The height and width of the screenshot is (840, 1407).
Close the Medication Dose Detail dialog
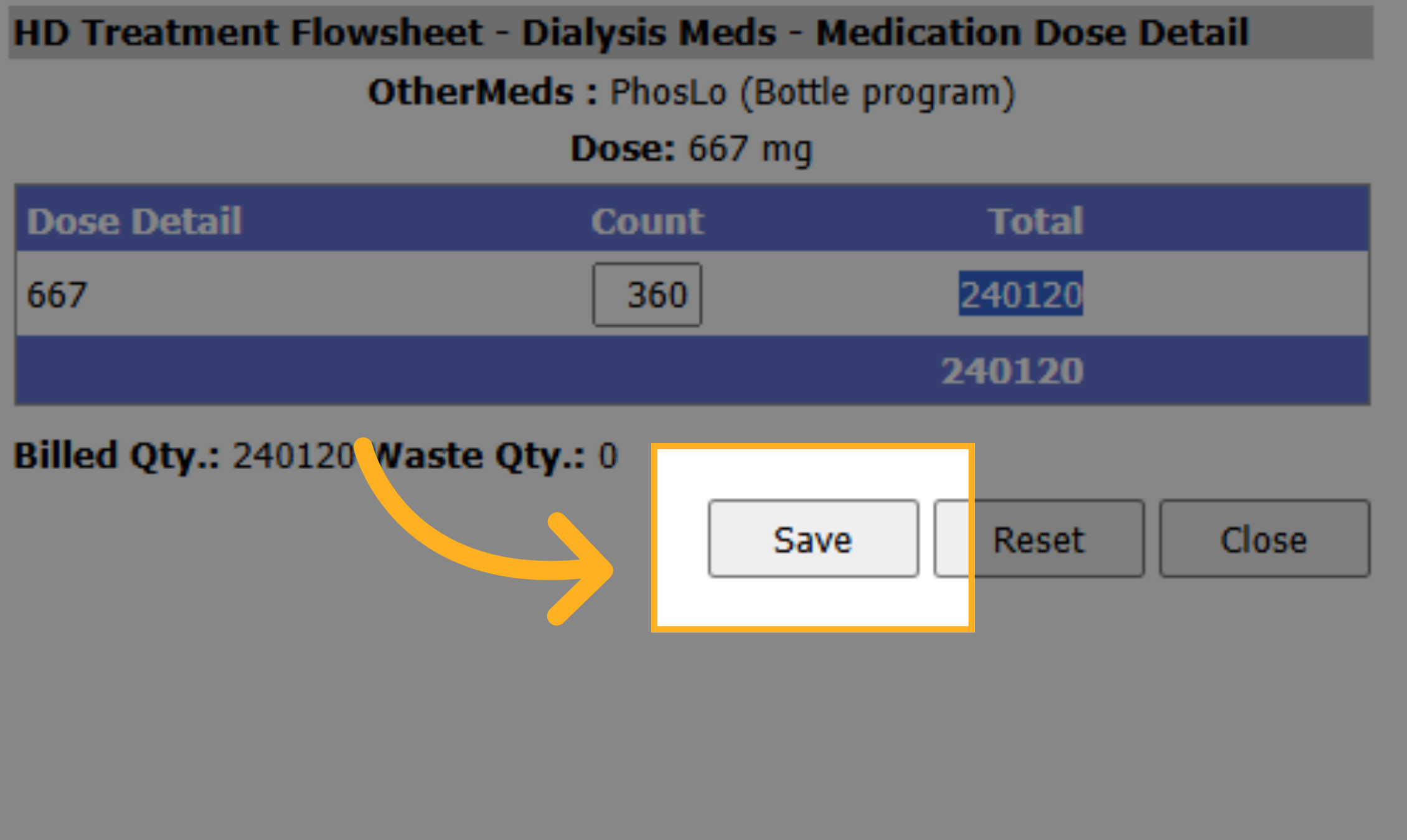1264,539
